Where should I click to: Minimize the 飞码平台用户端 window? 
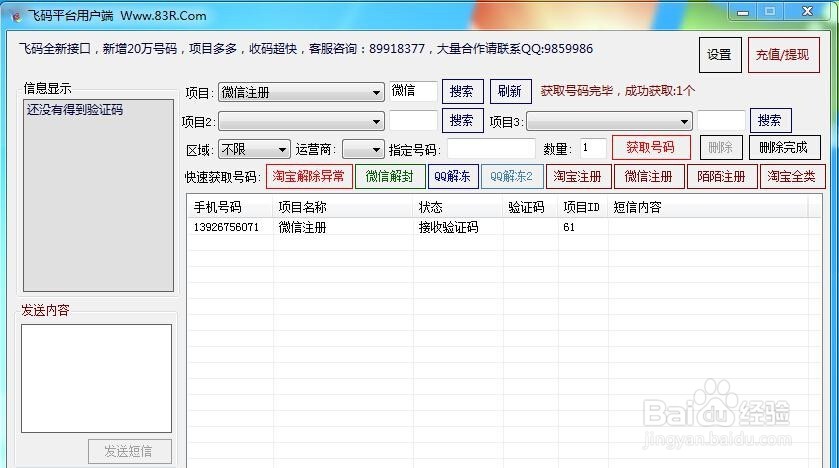click(743, 12)
